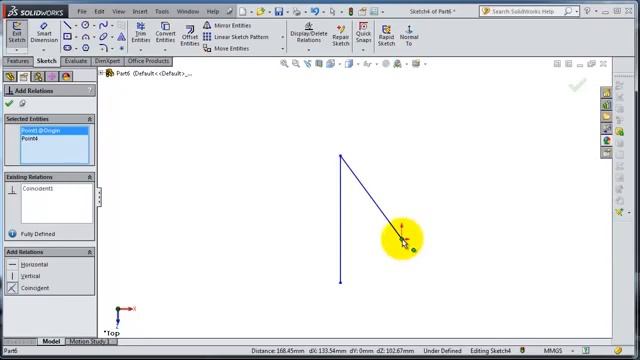Open Move Entities dropdown arrow

[282, 49]
